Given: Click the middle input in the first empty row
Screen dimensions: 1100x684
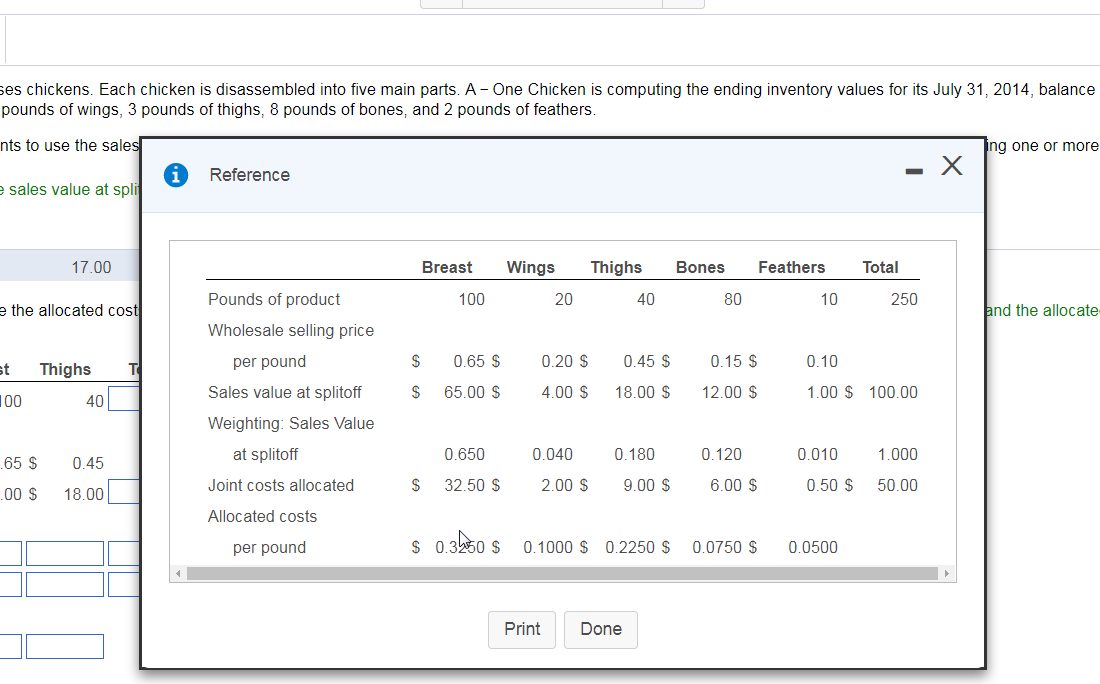Looking at the screenshot, I should 64,553.
